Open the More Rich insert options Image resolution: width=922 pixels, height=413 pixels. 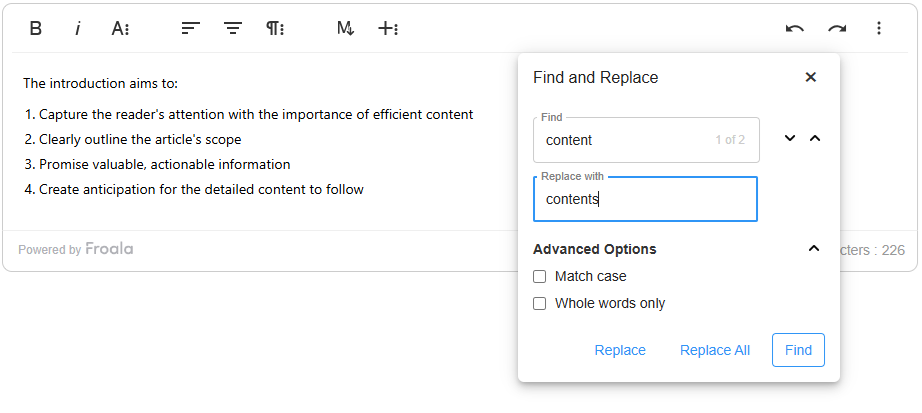click(387, 28)
